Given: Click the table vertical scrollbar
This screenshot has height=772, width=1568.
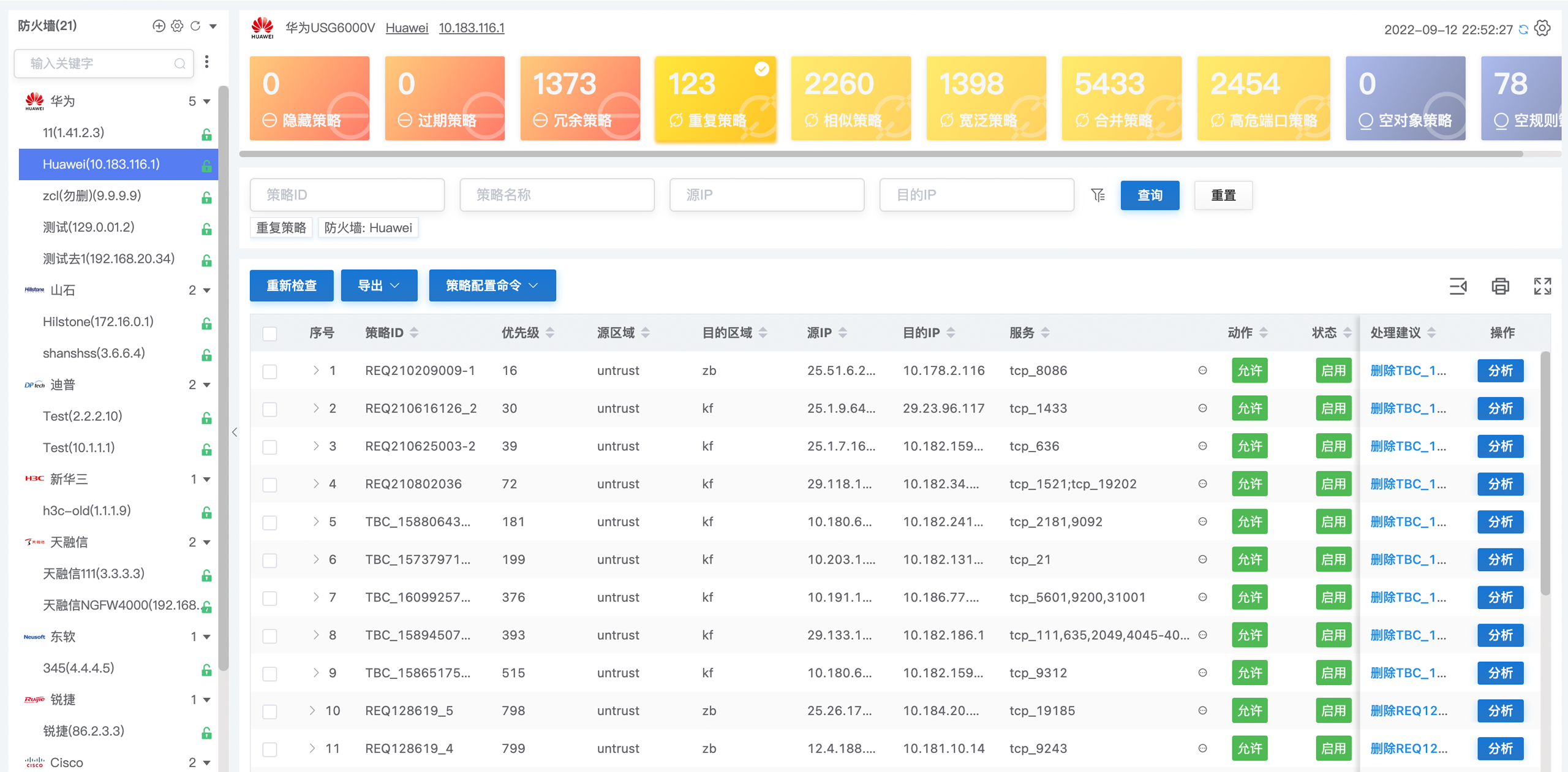Looking at the screenshot, I should coord(1545,472).
